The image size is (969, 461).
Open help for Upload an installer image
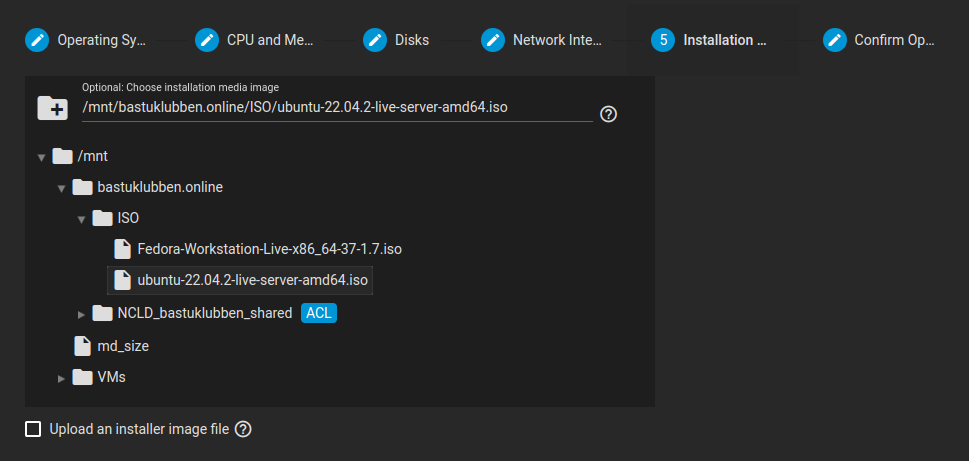point(243,429)
